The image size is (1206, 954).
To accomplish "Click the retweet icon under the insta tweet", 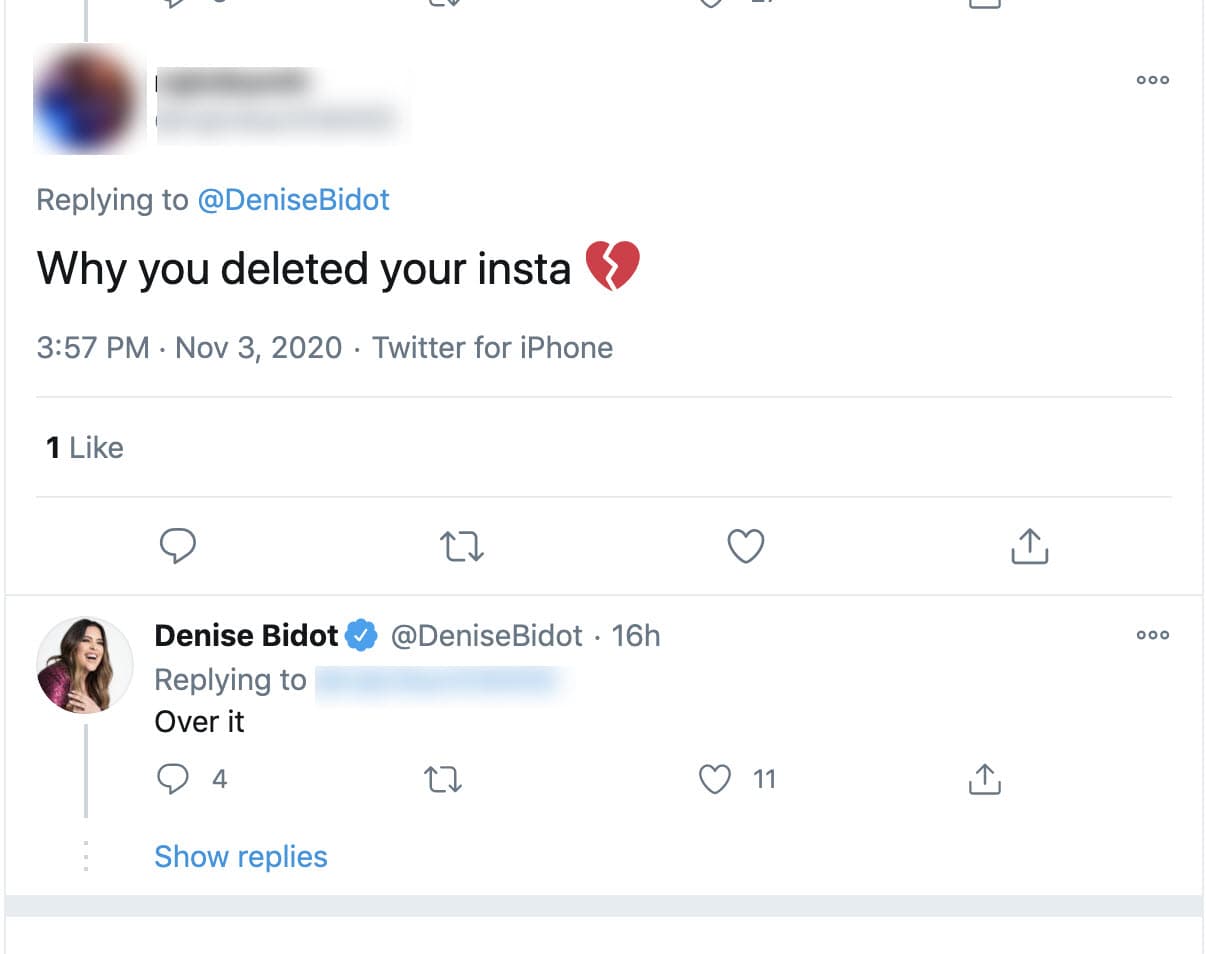I will [x=461, y=546].
